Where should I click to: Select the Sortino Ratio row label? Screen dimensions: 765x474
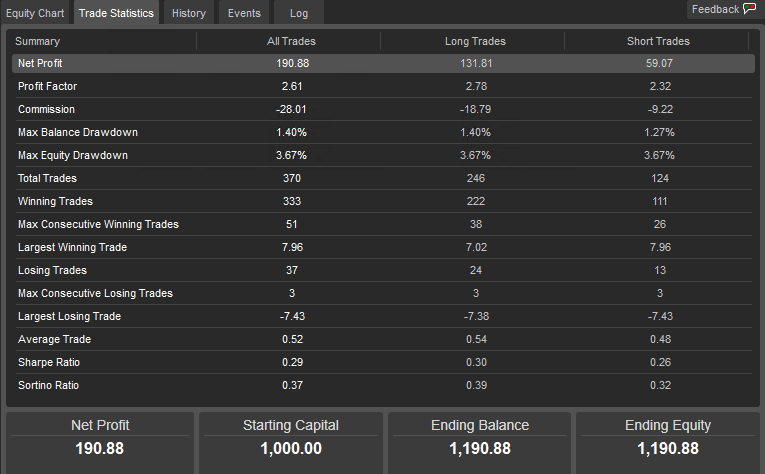tap(48, 385)
